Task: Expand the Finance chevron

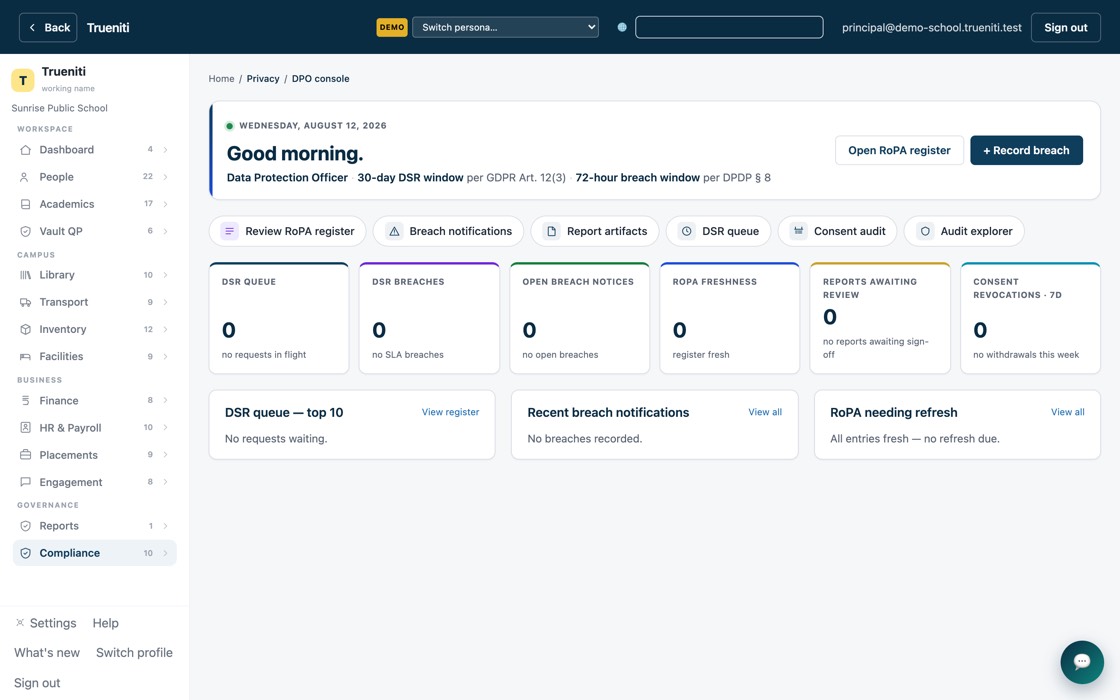Action: (x=166, y=401)
